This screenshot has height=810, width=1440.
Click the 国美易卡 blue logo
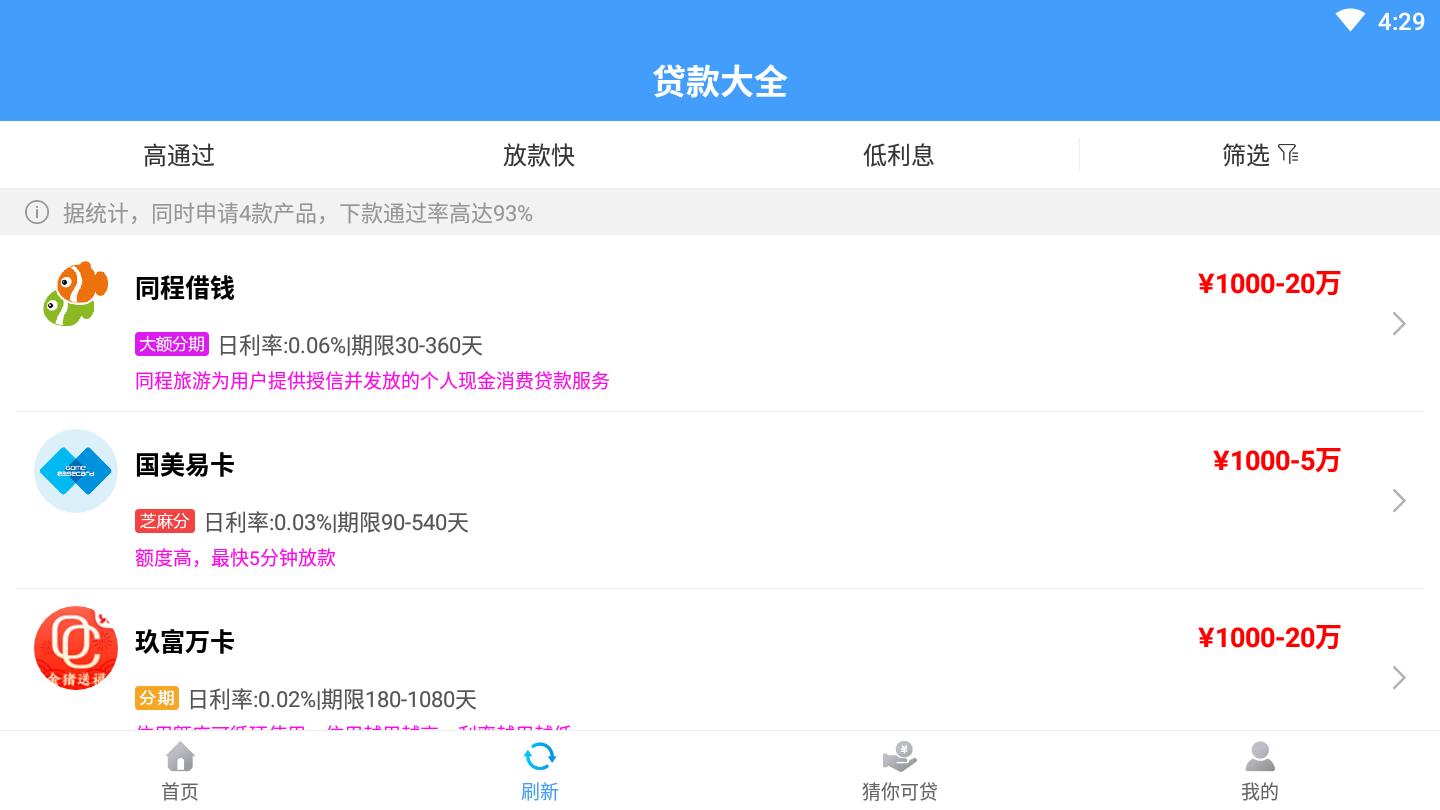[x=76, y=471]
